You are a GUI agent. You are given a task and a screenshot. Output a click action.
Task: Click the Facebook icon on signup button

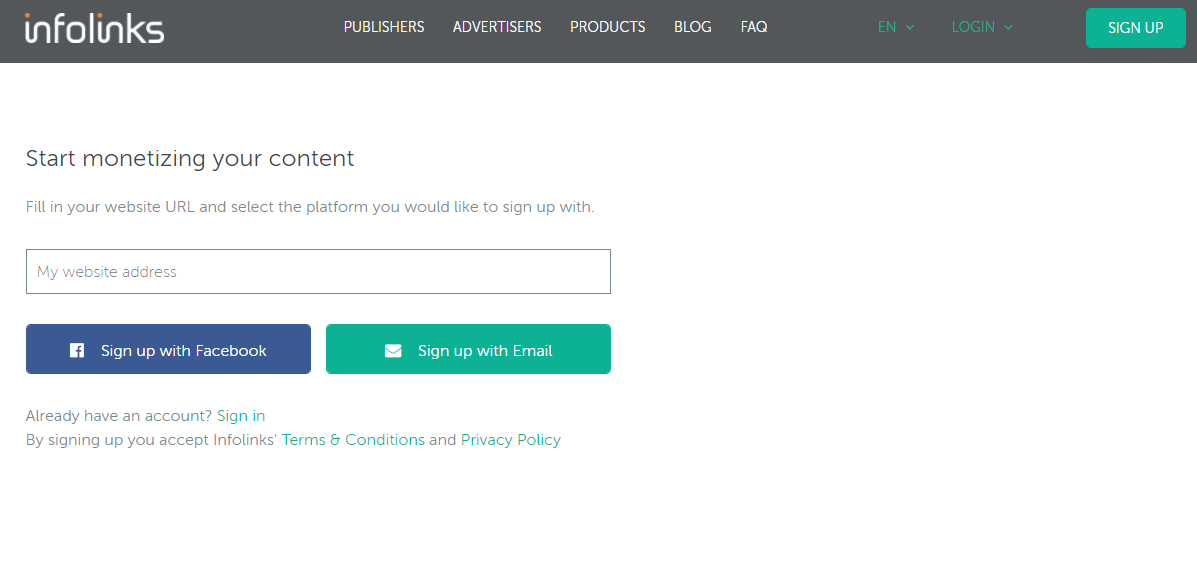(76, 350)
